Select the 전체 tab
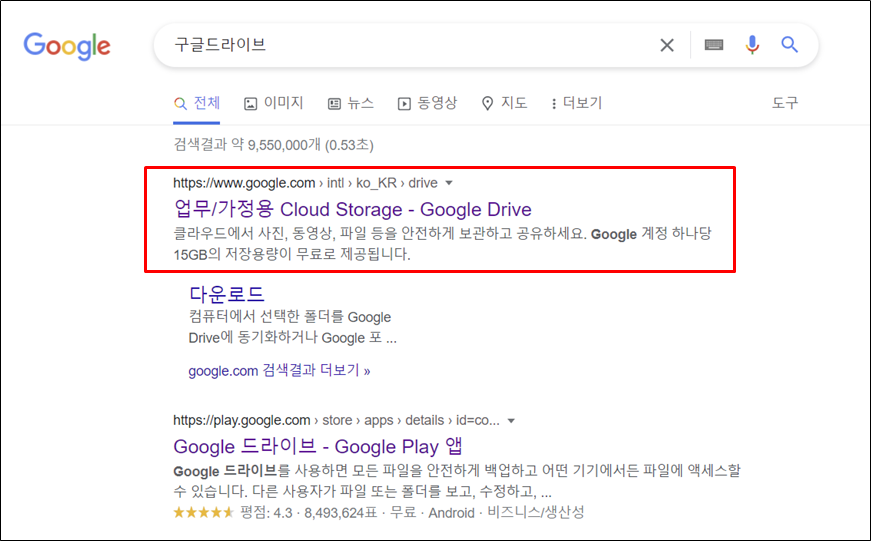 (x=197, y=103)
